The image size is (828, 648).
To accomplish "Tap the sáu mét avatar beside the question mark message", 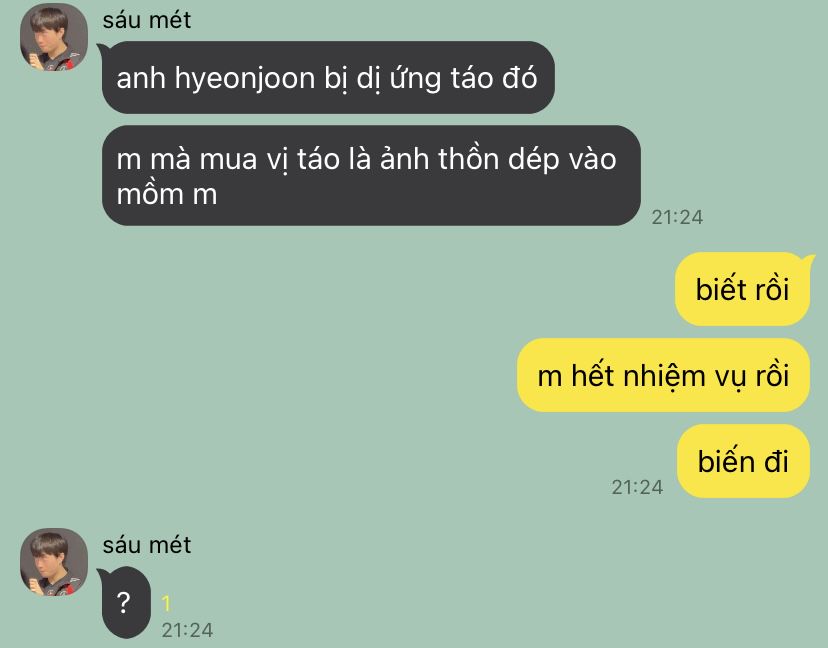I will pos(54,562).
